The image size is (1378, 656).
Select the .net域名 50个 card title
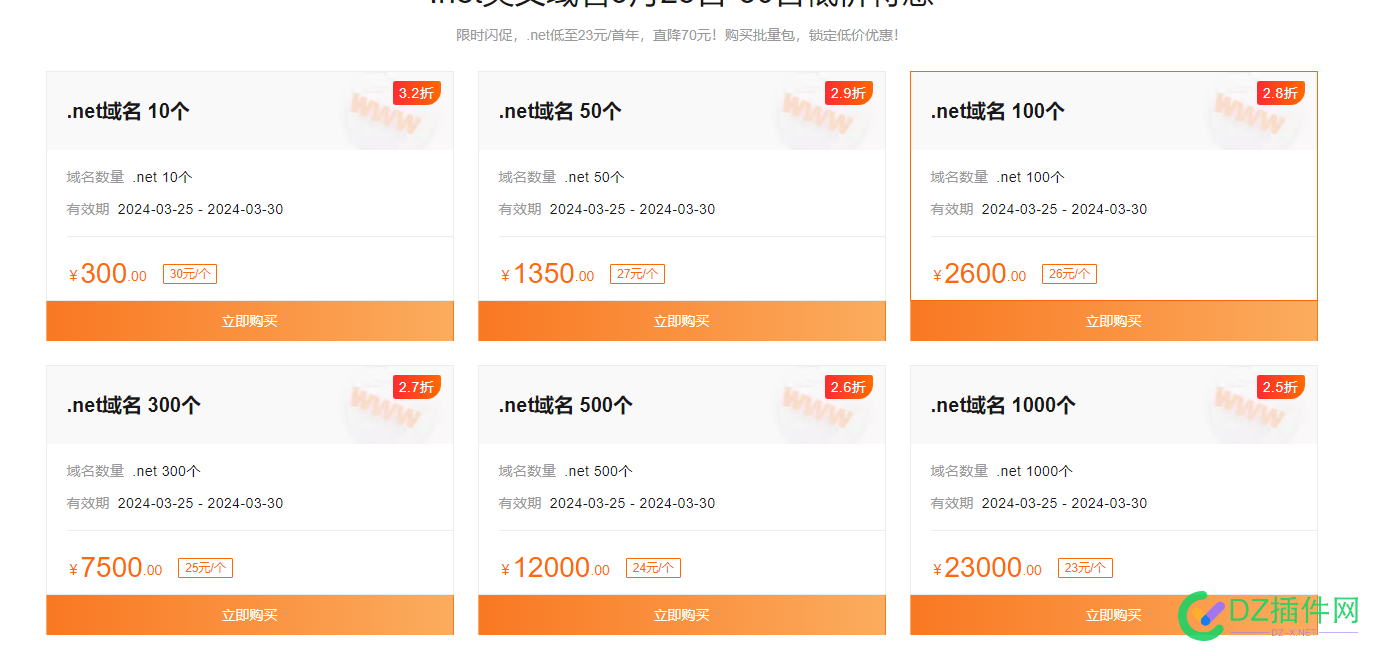[560, 111]
